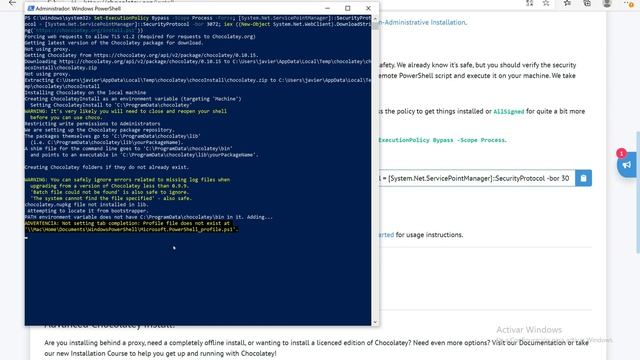Click the 'Installing Chocolatey on the local machine' line
Image resolution: width=640 pixels, height=360 pixels.
[85, 93]
